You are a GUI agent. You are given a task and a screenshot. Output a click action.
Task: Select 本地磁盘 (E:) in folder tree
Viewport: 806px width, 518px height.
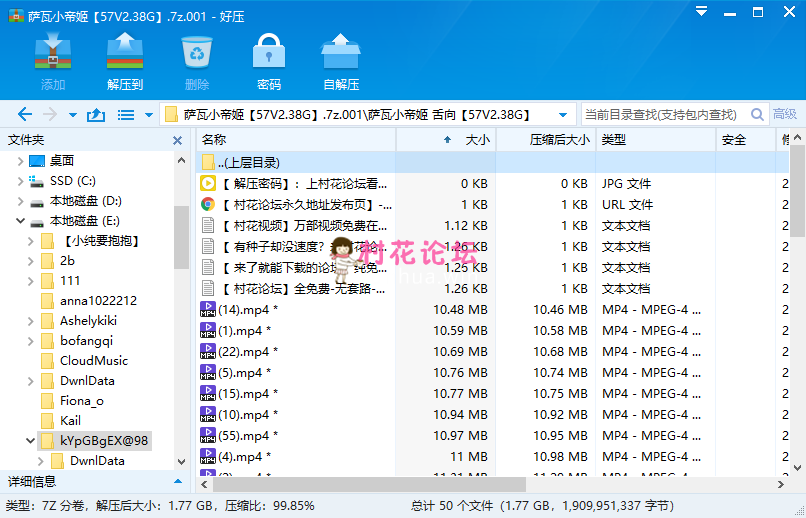[85, 221]
